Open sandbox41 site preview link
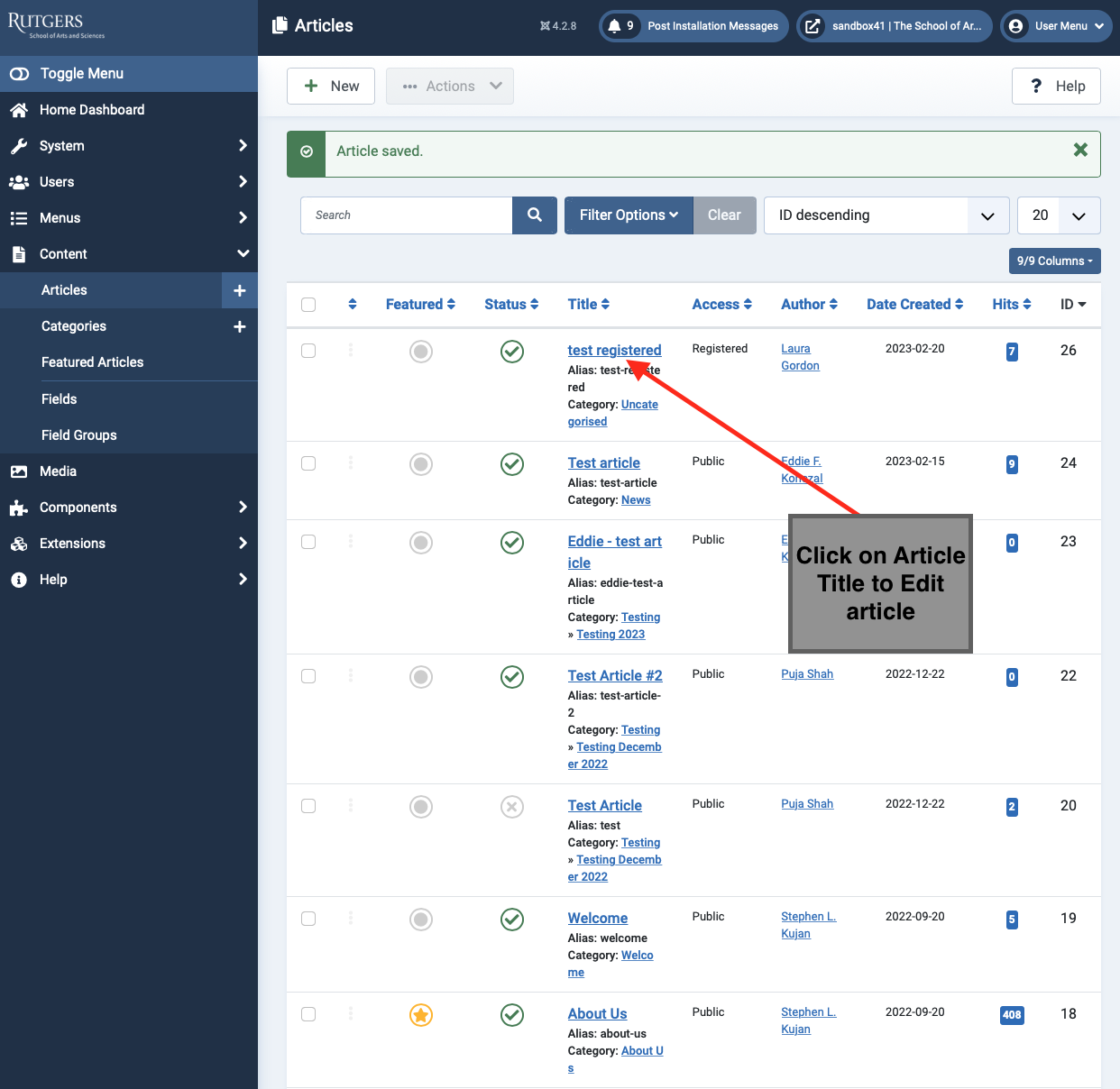The height and width of the screenshot is (1089, 1120). 895,26
